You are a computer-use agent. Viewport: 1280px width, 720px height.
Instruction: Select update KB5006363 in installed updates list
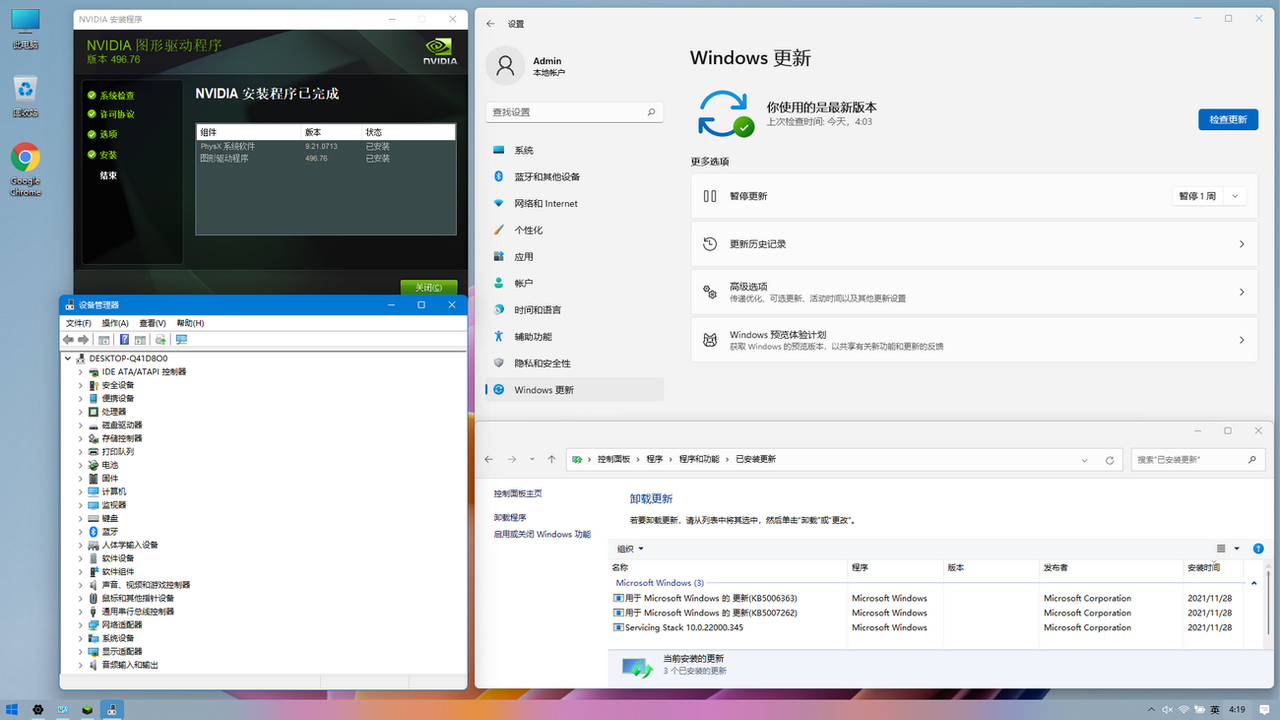point(926,598)
